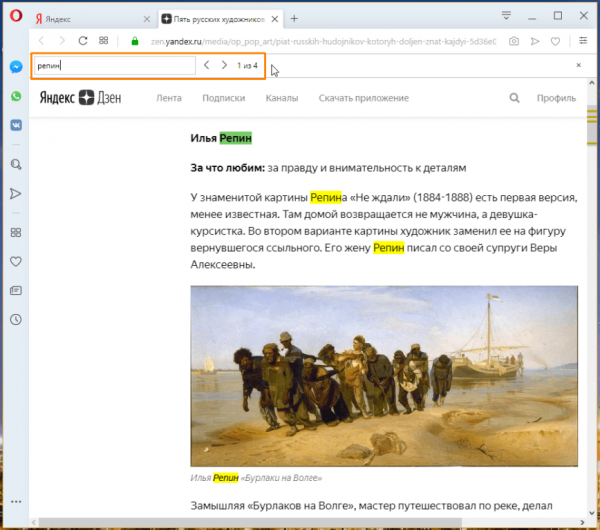Viewport: 600px width, 530px height.
Task: Open VK in the sidebar
Action: [16, 125]
